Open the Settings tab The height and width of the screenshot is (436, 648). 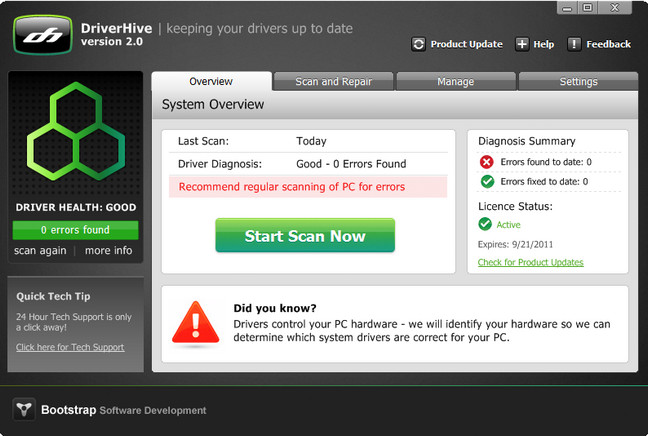pyautogui.click(x=578, y=82)
